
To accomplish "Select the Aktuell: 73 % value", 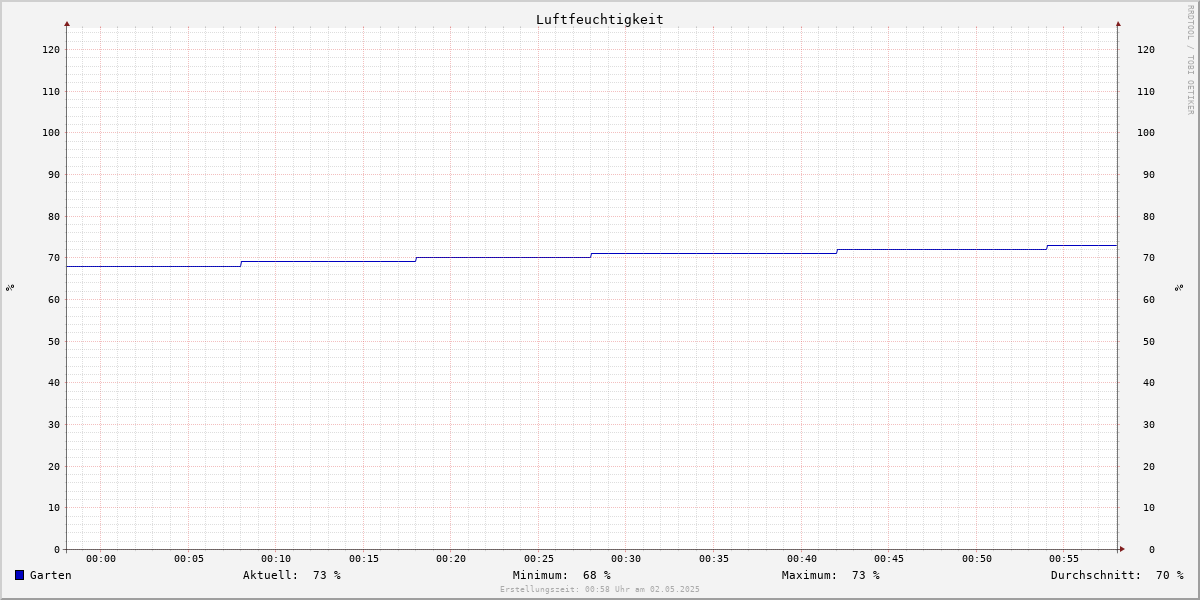I will coord(292,575).
